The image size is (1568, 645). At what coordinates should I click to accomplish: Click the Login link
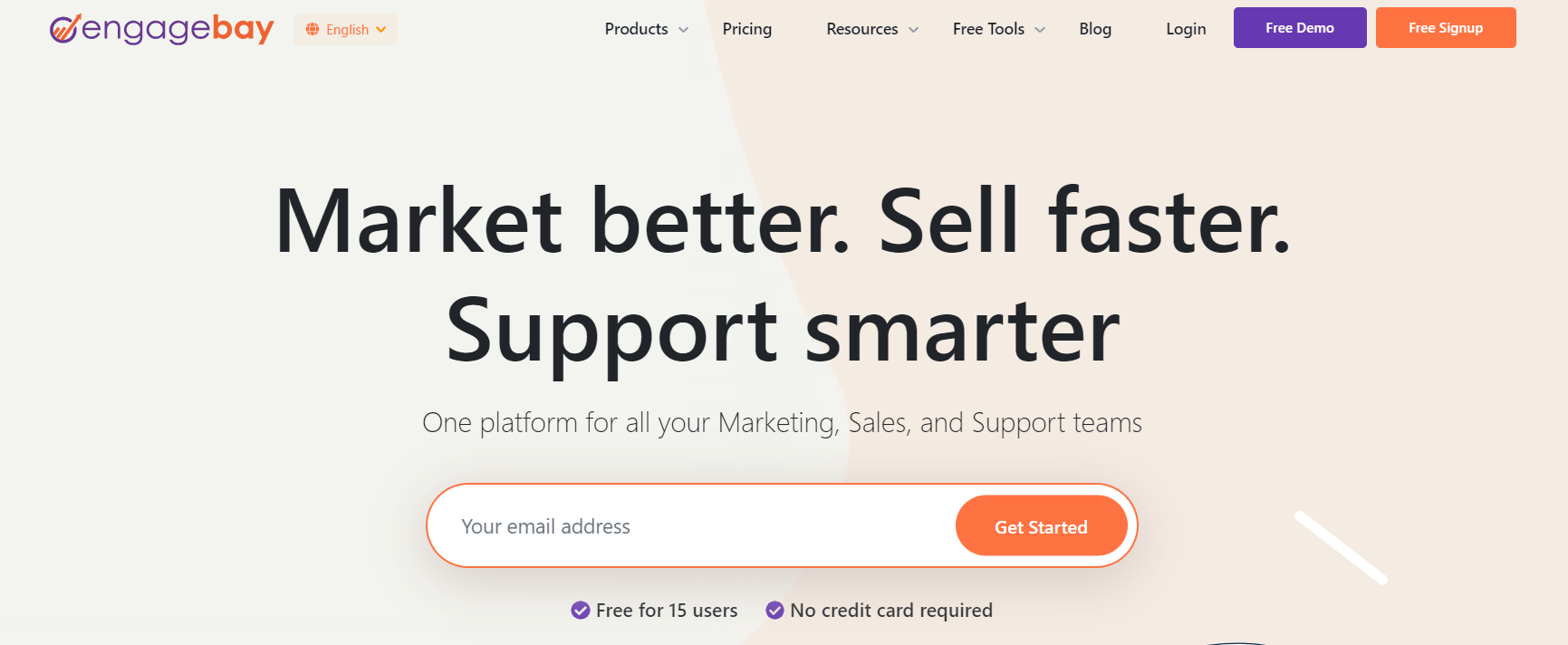[1186, 29]
